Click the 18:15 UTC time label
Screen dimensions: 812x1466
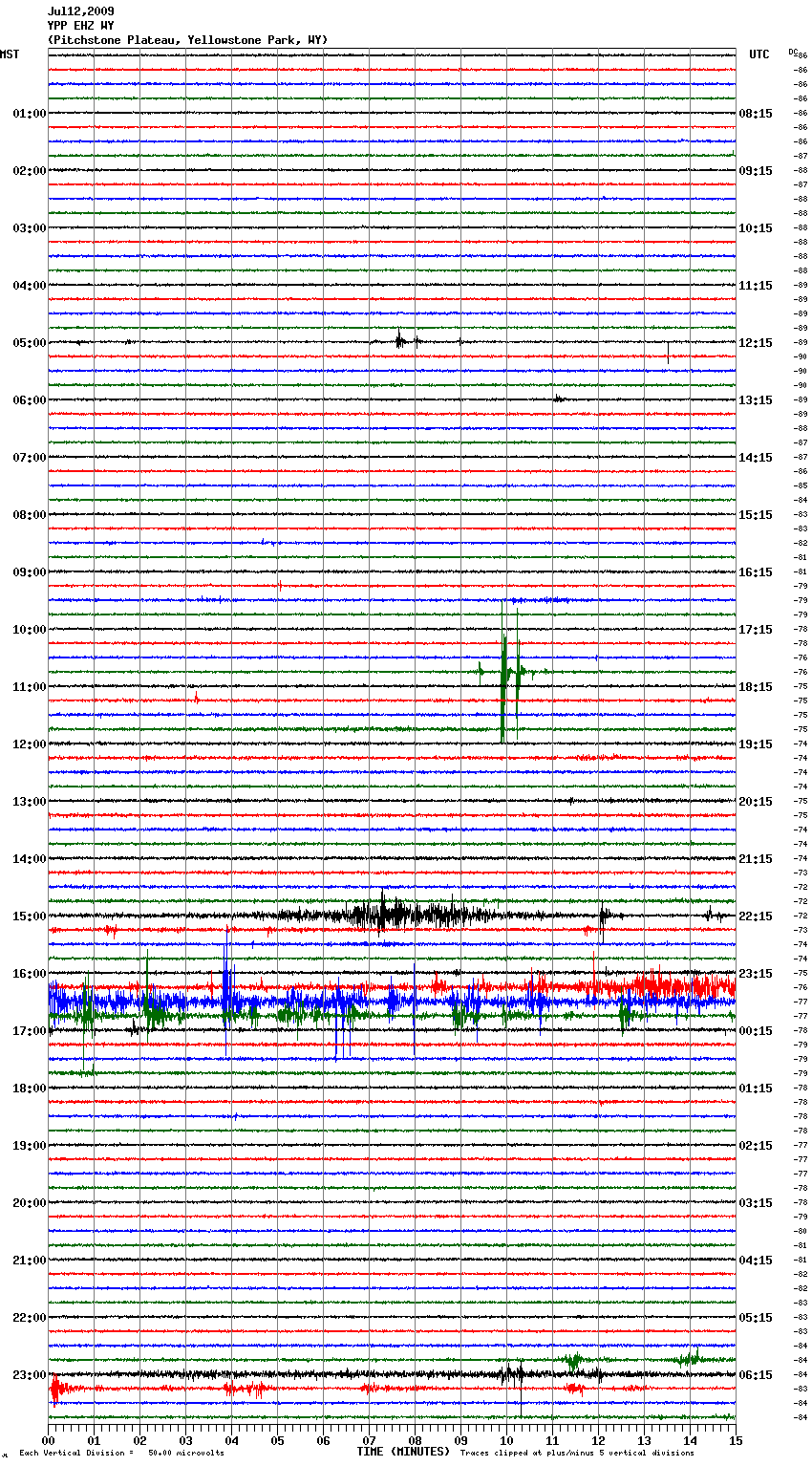(x=756, y=687)
